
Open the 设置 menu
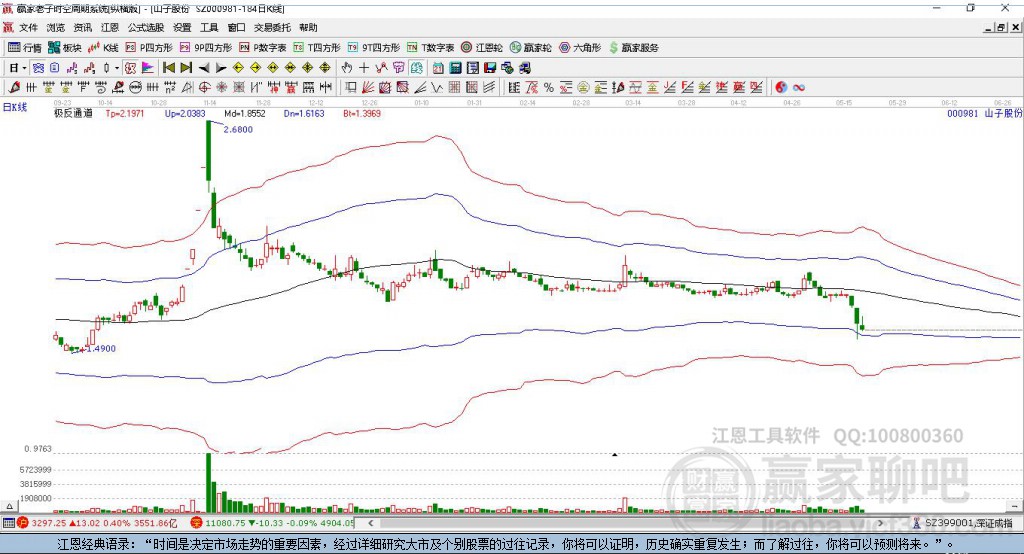(182, 27)
